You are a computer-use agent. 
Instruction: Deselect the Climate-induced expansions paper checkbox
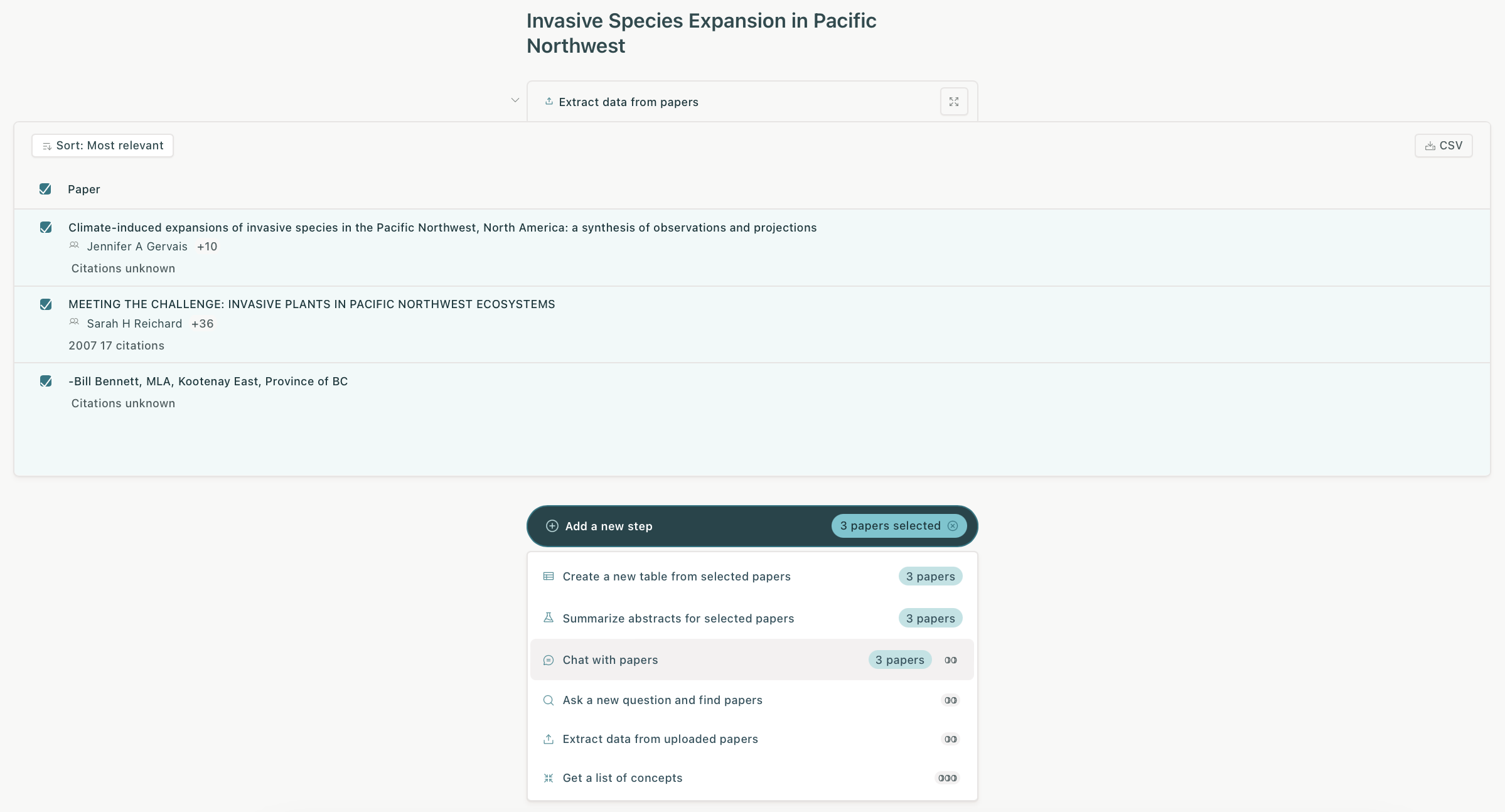click(46, 227)
